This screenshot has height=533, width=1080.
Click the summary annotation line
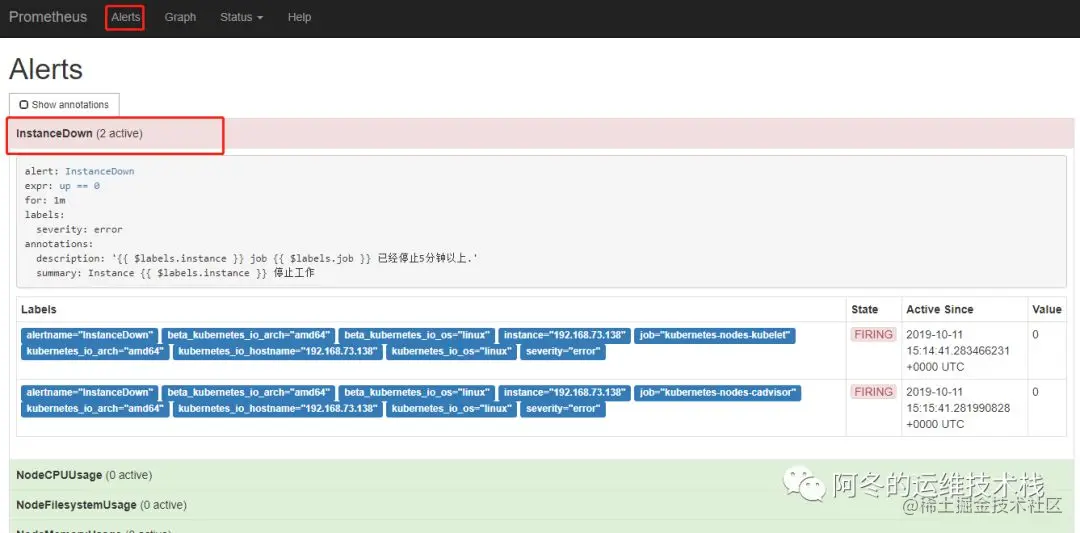176,273
